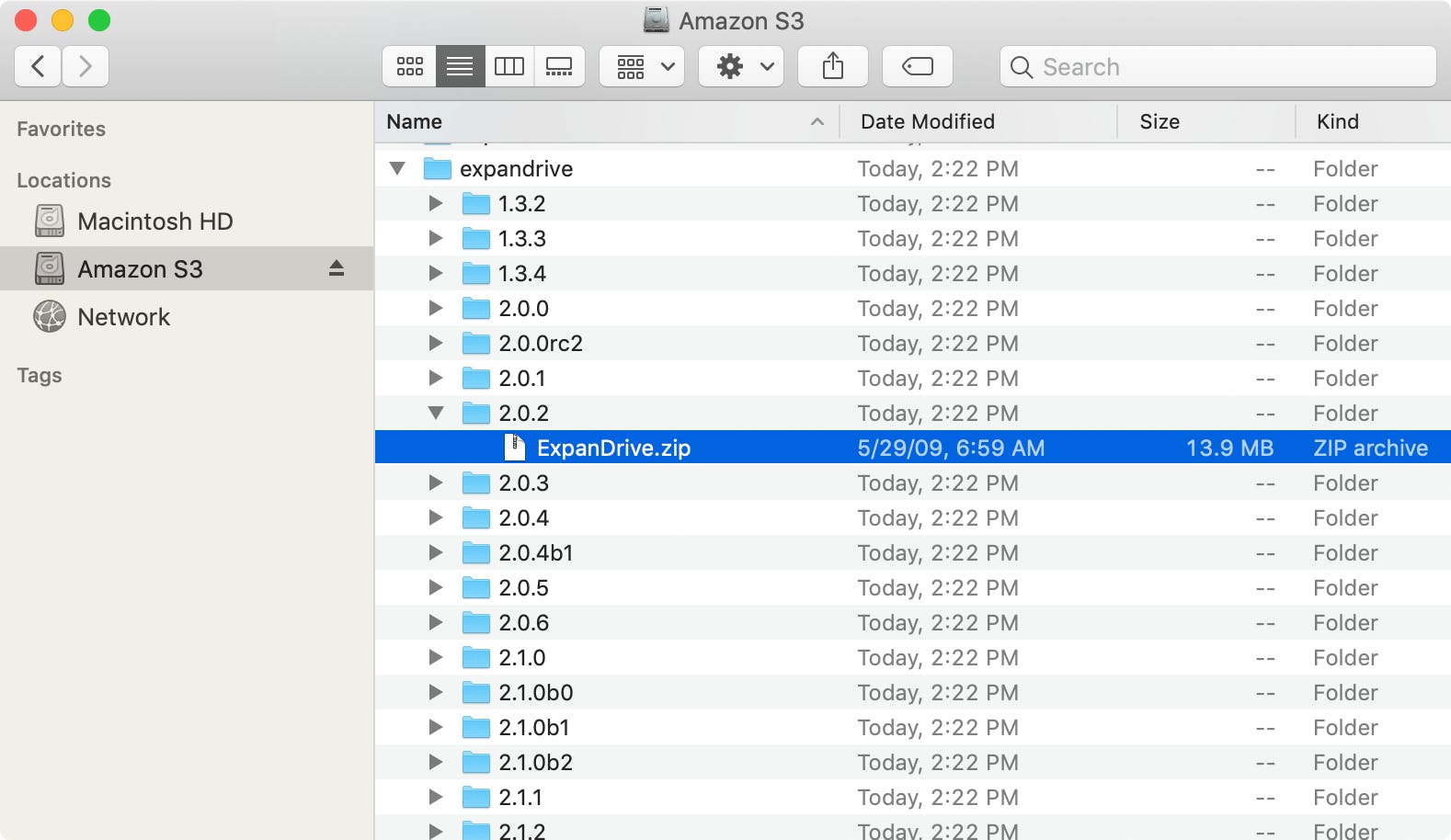Eject the Amazon S3 volume
Viewport: 1451px width, 840px height.
coord(337,268)
